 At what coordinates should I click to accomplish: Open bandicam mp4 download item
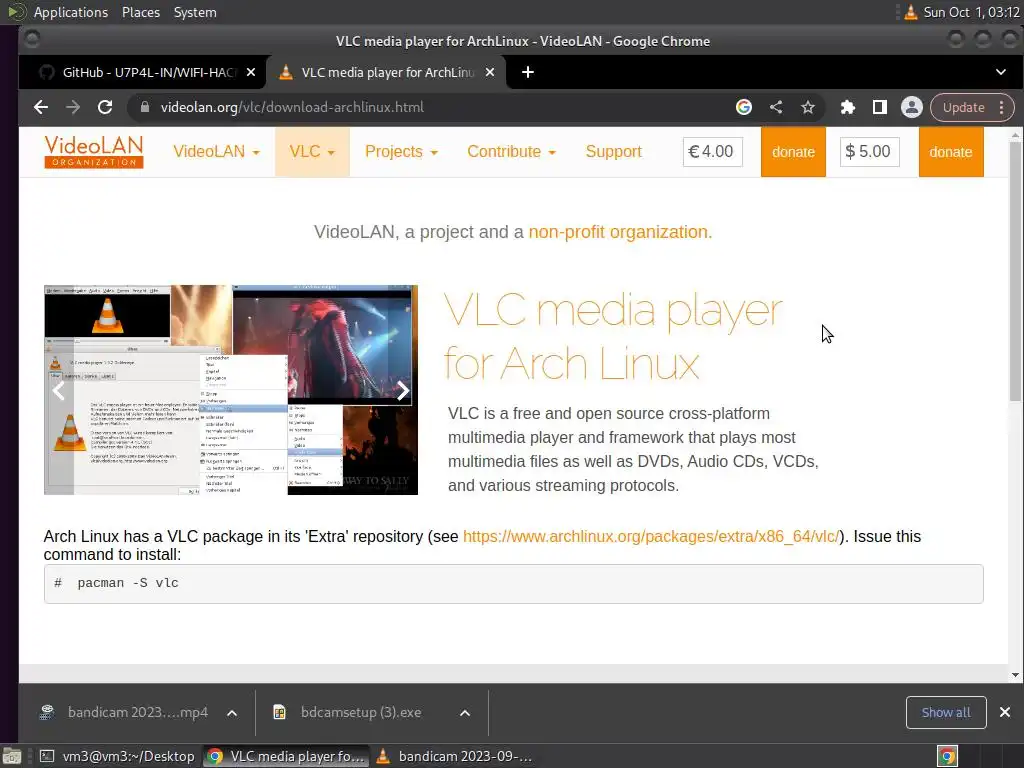[125, 712]
